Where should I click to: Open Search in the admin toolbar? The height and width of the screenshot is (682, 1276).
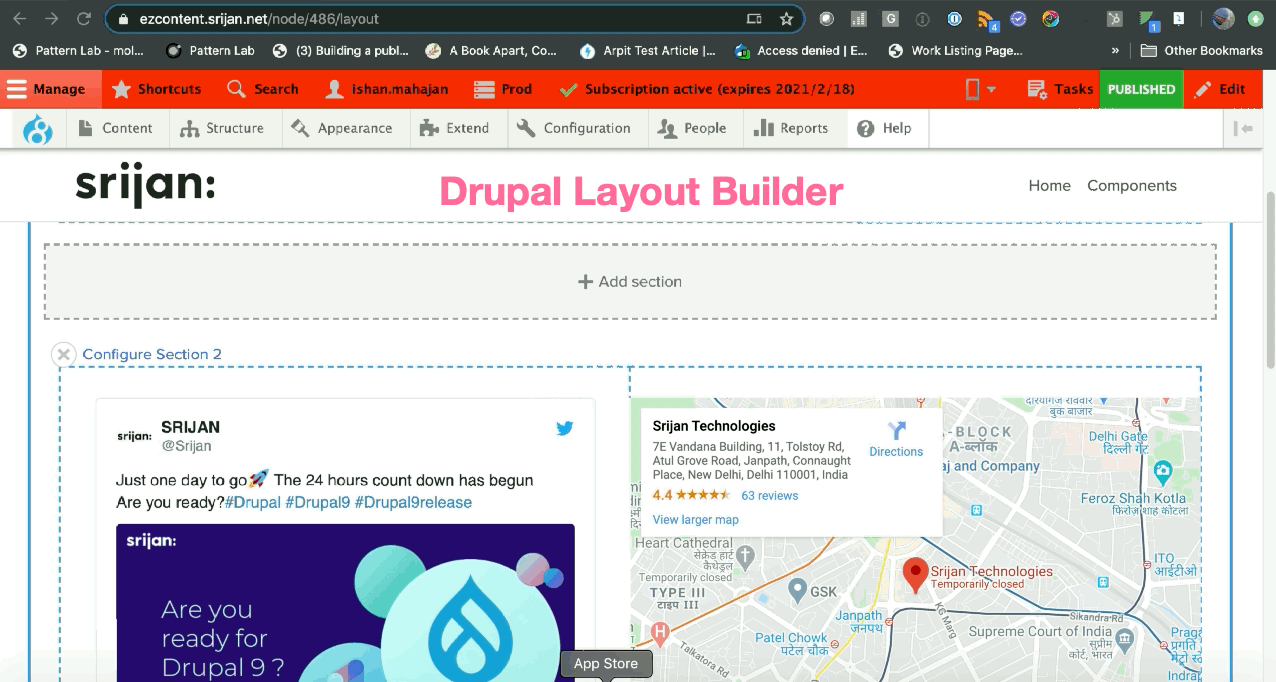click(263, 89)
